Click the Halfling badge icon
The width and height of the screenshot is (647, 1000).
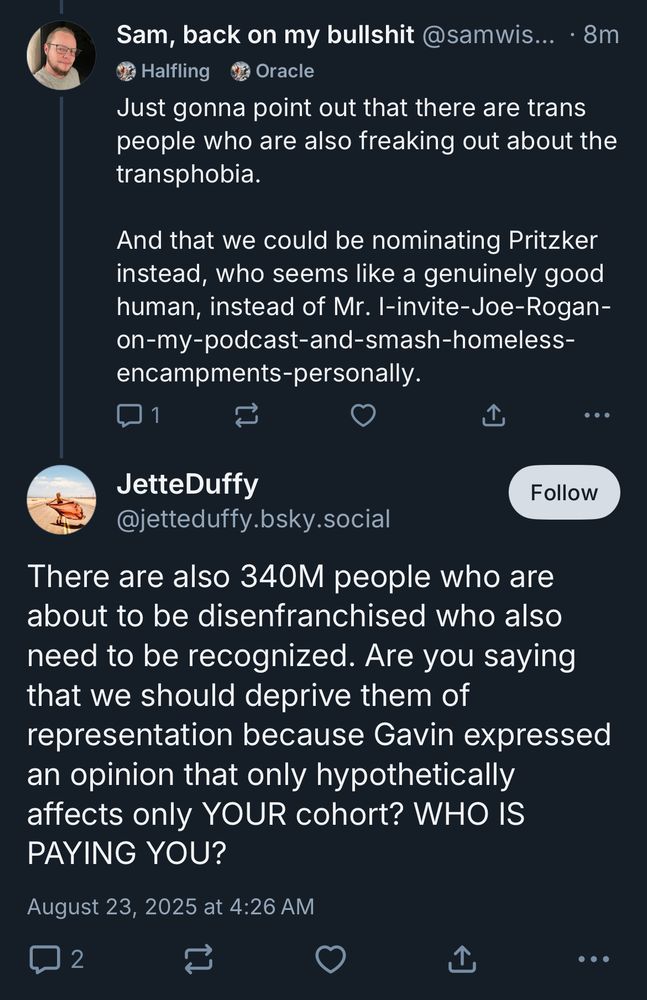click(127, 70)
